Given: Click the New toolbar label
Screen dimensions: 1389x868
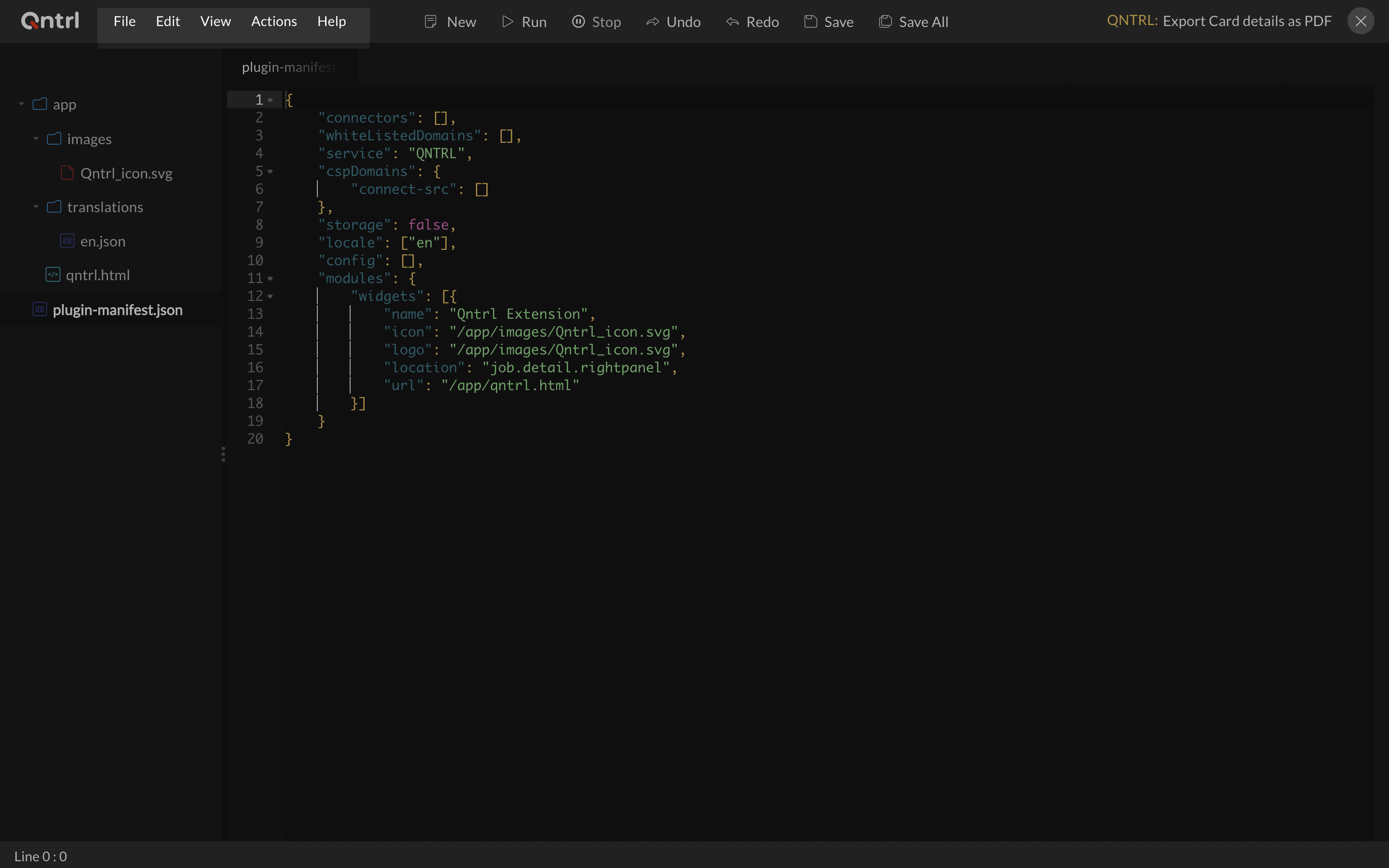Looking at the screenshot, I should click(x=462, y=22).
